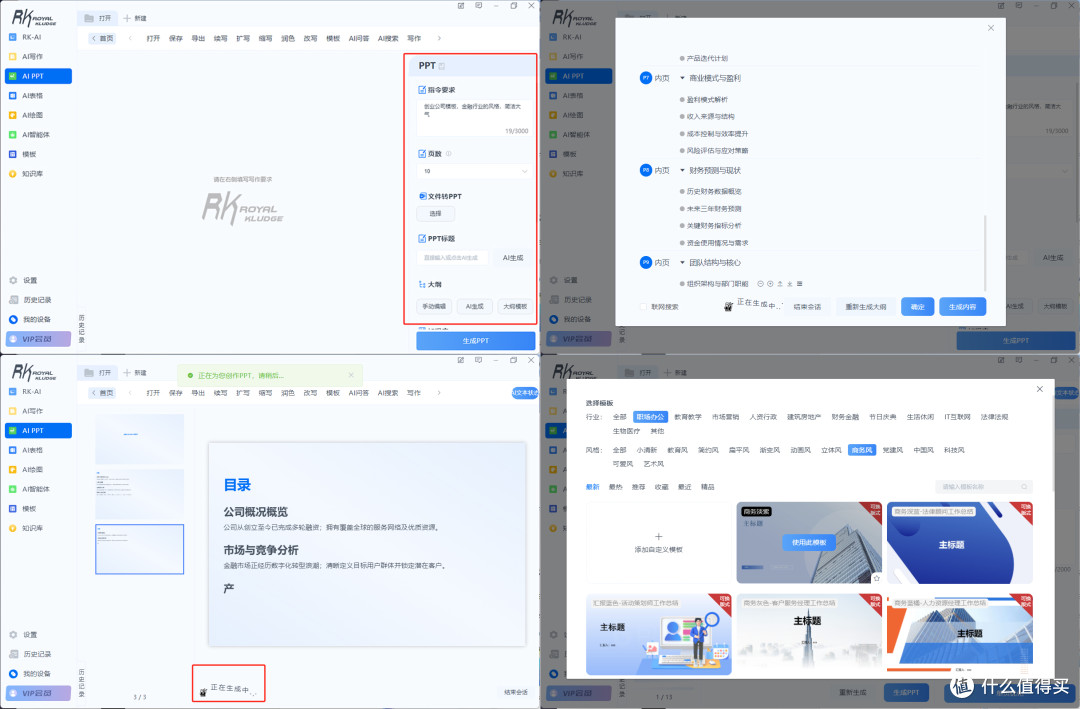Click the move-down icon on the 组织架构与部门职能 row
1080x709 pixels.
[x=789, y=283]
